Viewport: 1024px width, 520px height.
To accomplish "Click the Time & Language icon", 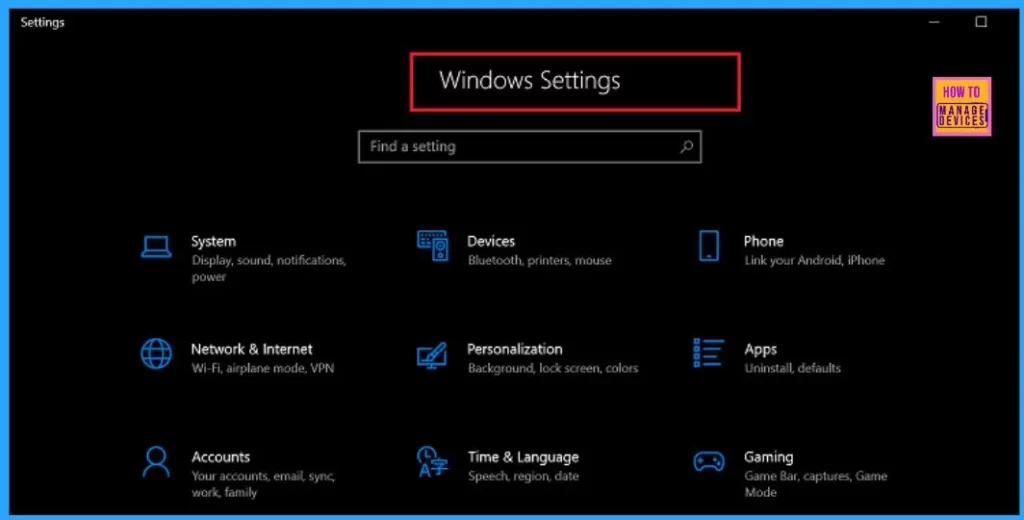I will tap(432, 462).
